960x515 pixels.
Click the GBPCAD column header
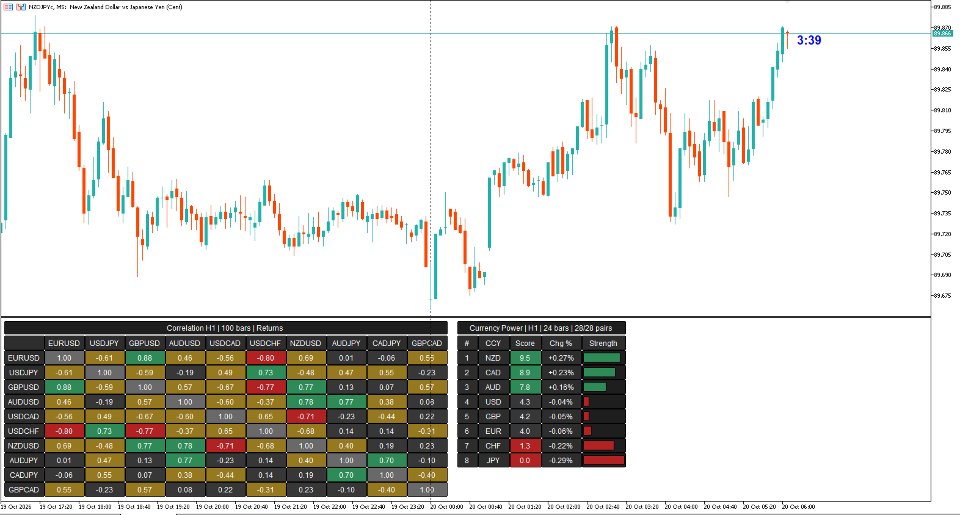tap(427, 343)
